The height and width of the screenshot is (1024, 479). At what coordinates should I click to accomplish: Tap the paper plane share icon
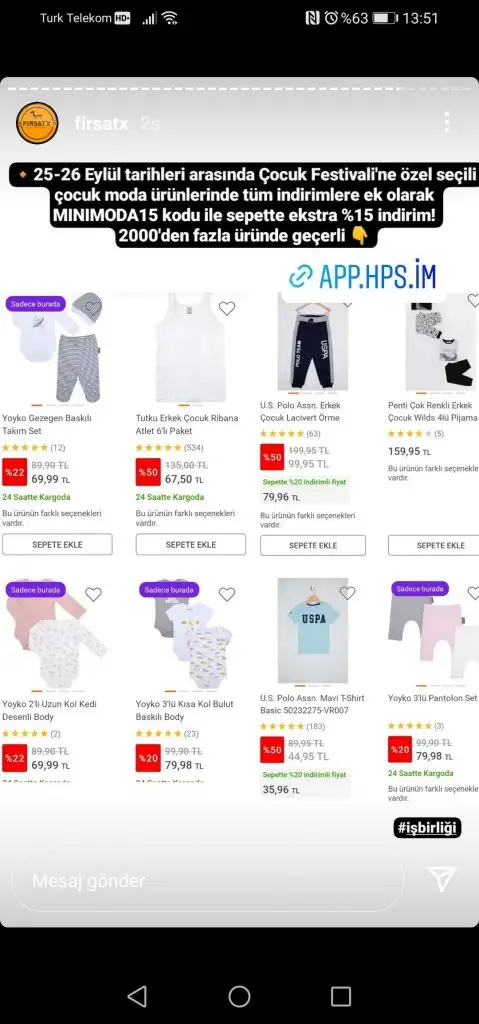tap(442, 879)
